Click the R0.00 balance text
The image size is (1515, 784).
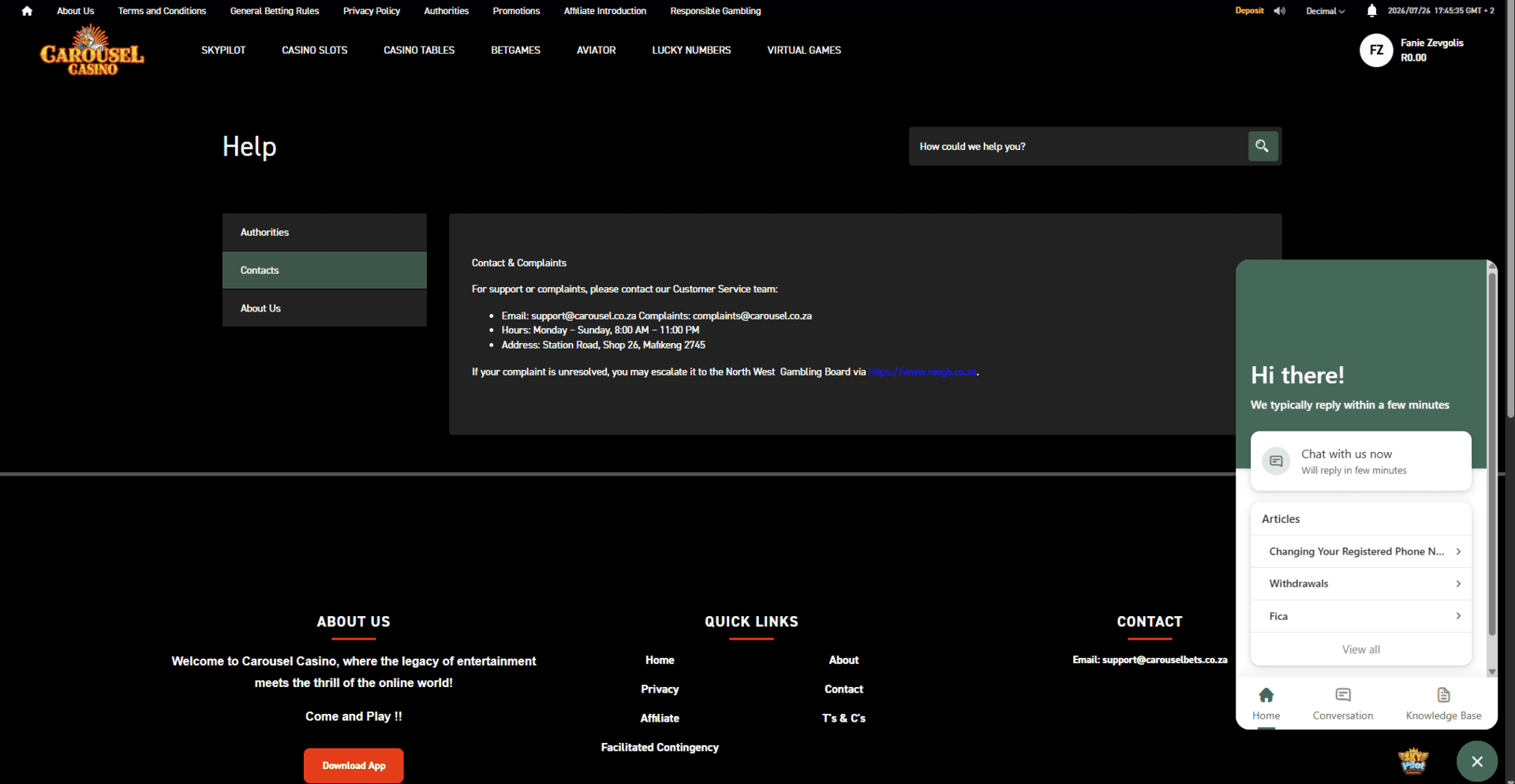pyautogui.click(x=1413, y=58)
